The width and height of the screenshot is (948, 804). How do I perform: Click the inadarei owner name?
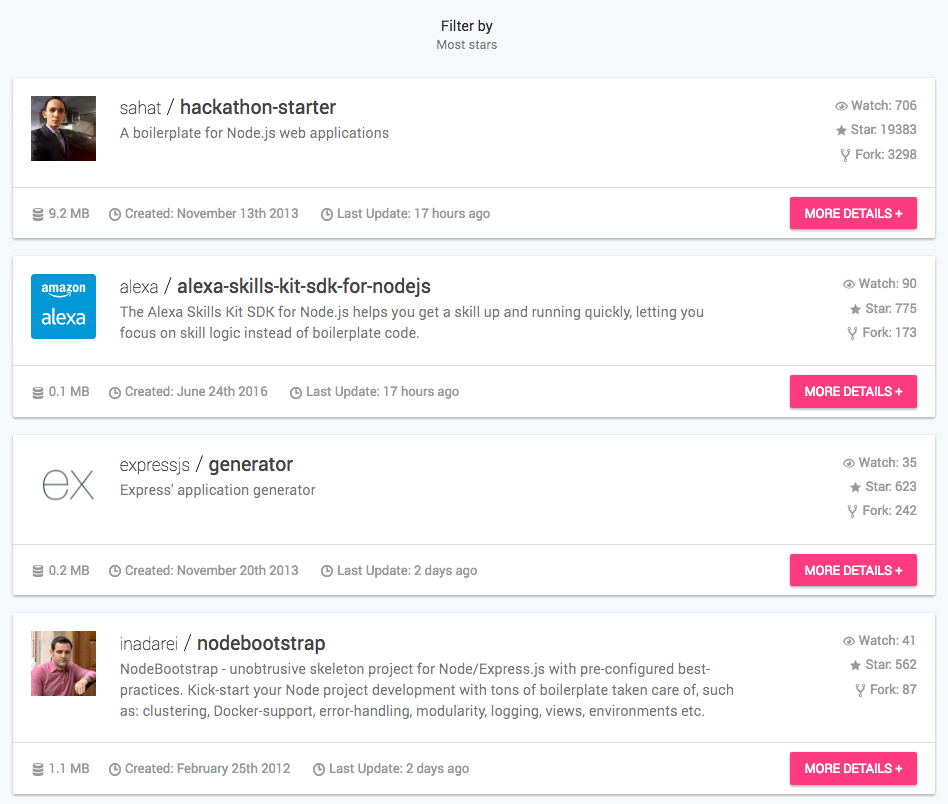click(149, 644)
